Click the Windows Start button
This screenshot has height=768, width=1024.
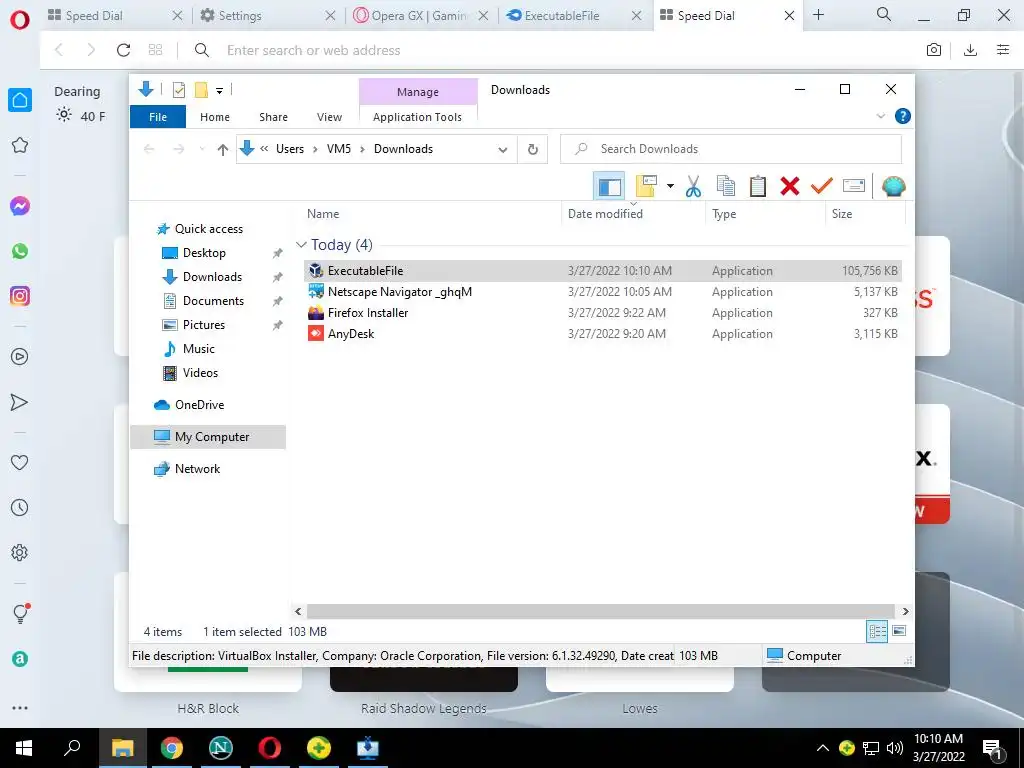point(24,748)
